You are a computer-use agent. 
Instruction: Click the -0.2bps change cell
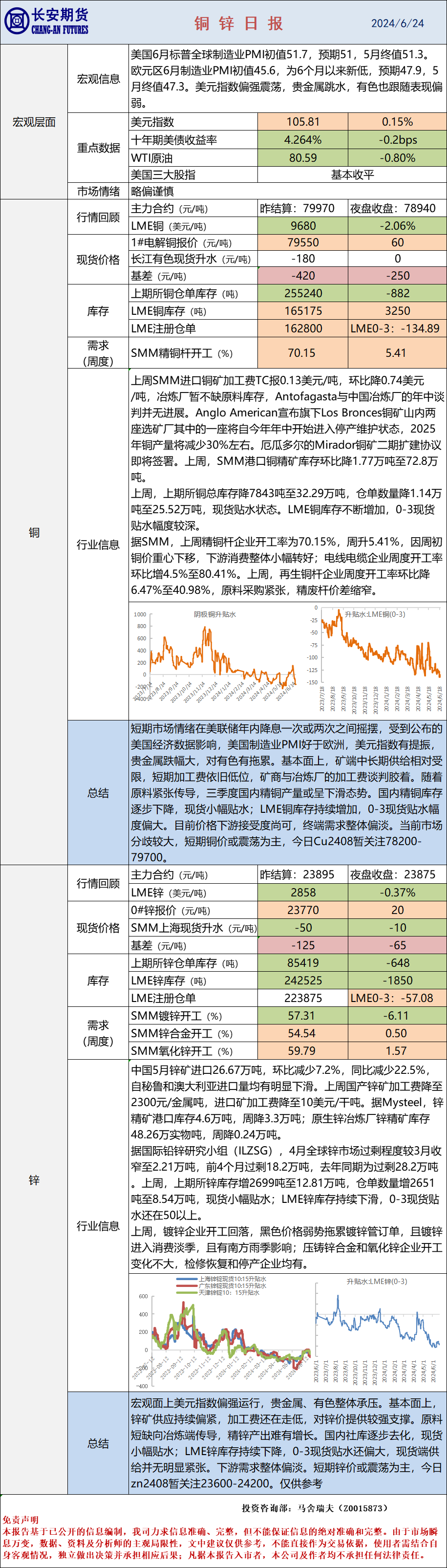397,140
